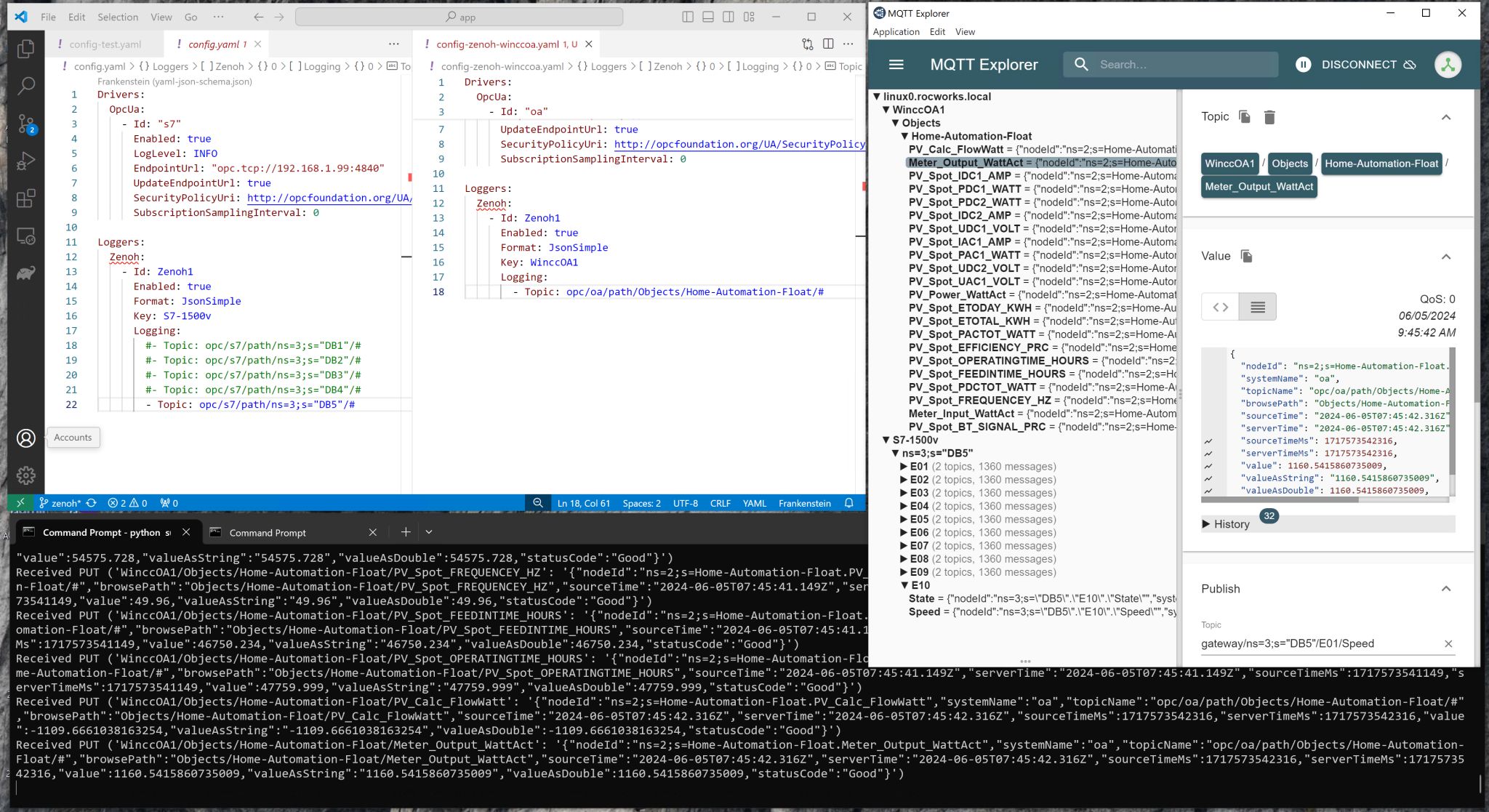The height and width of the screenshot is (812, 1489).
Task: Collapse the WinccOA1 tree node
Action: tap(886, 110)
